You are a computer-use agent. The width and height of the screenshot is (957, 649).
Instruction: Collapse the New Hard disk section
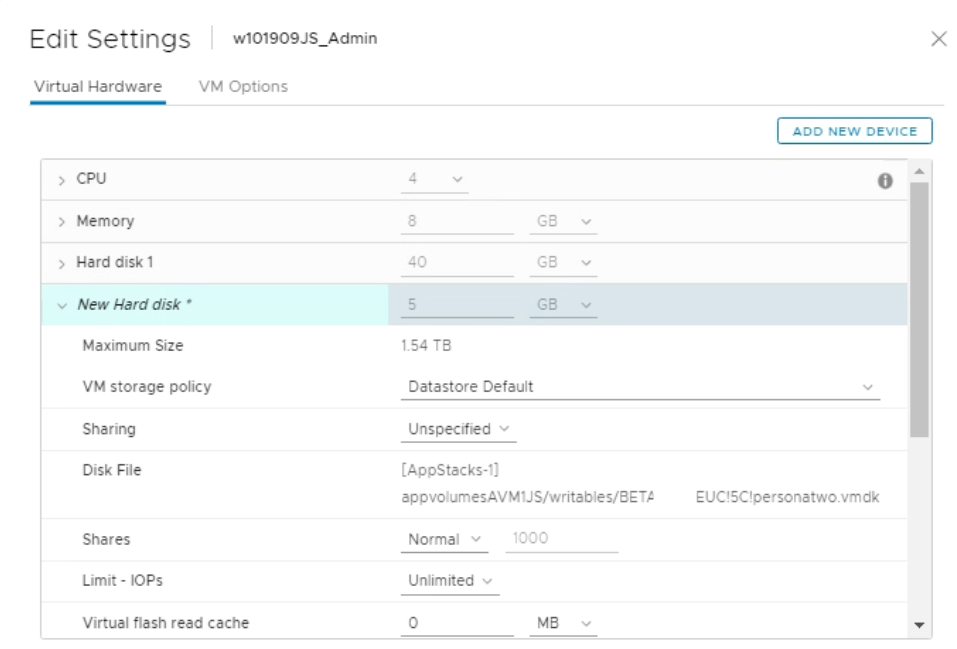coord(62,305)
